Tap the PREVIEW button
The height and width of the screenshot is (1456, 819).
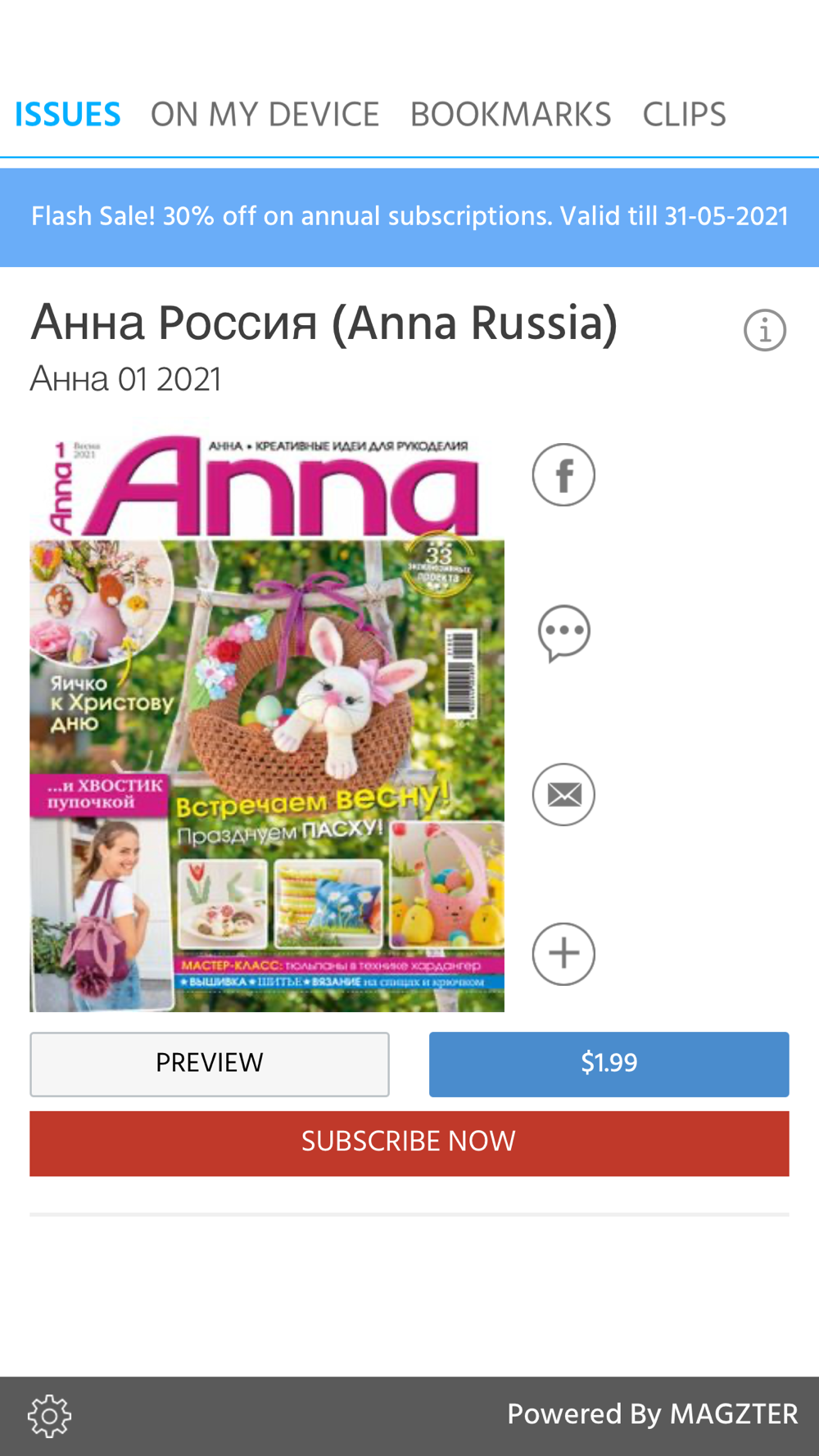[x=210, y=1064]
